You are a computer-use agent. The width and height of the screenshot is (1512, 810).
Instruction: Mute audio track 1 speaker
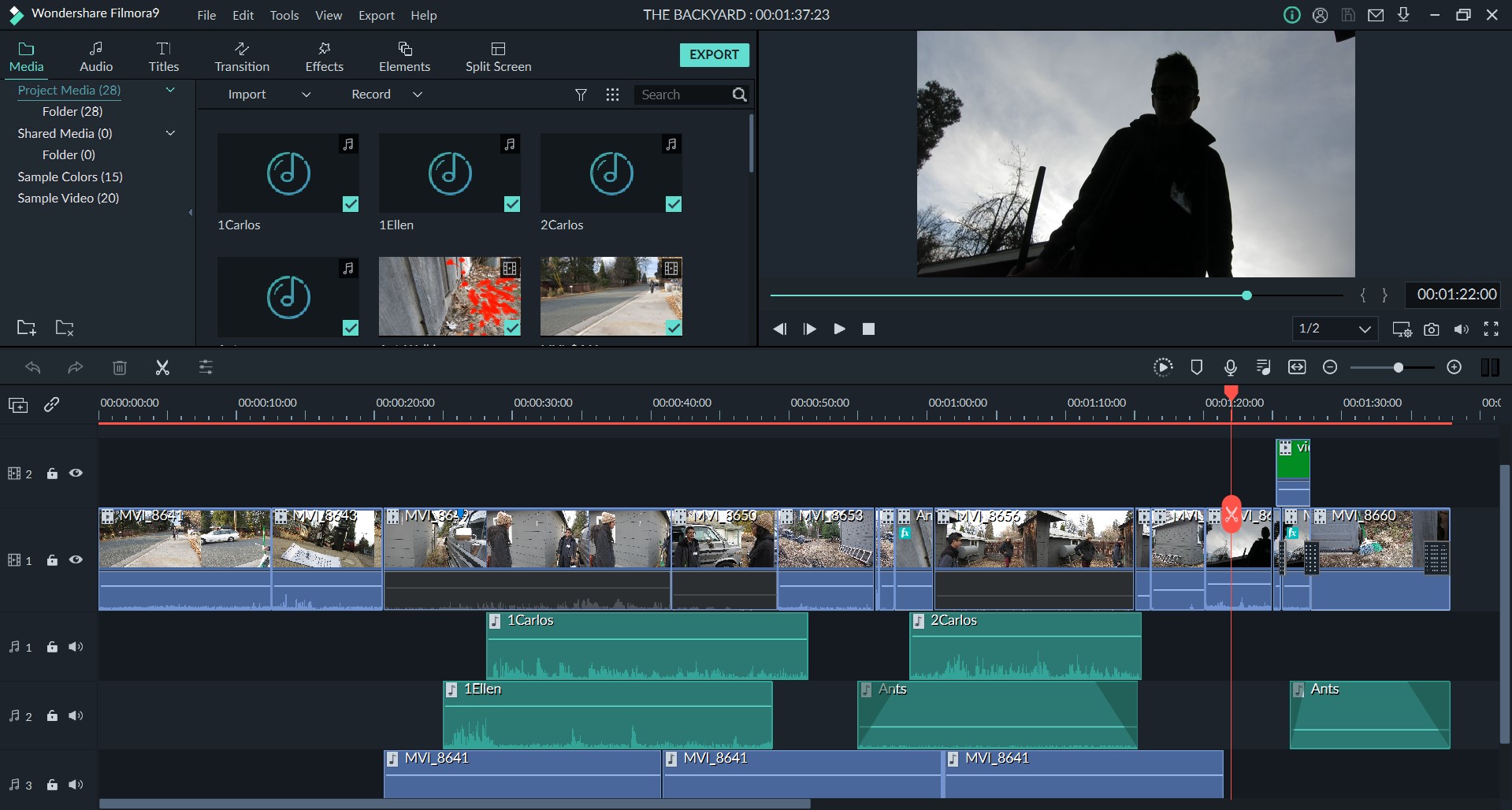[x=76, y=647]
